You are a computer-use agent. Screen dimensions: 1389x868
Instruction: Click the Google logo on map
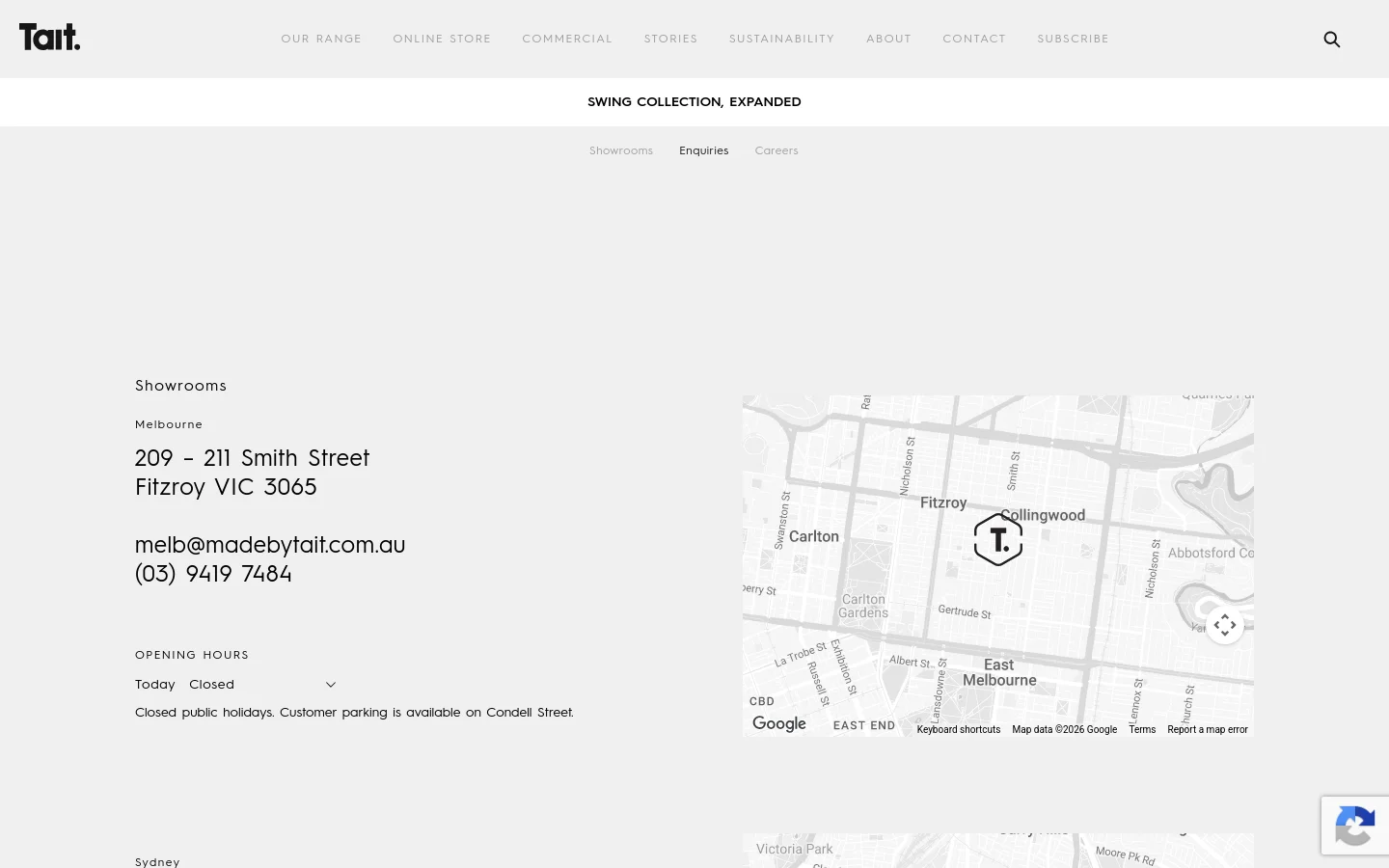pos(779,724)
